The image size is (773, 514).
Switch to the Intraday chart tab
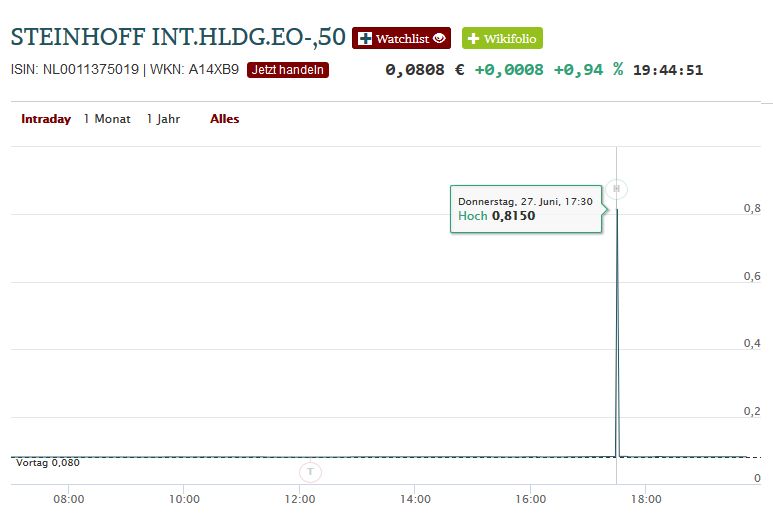[x=46, y=119]
